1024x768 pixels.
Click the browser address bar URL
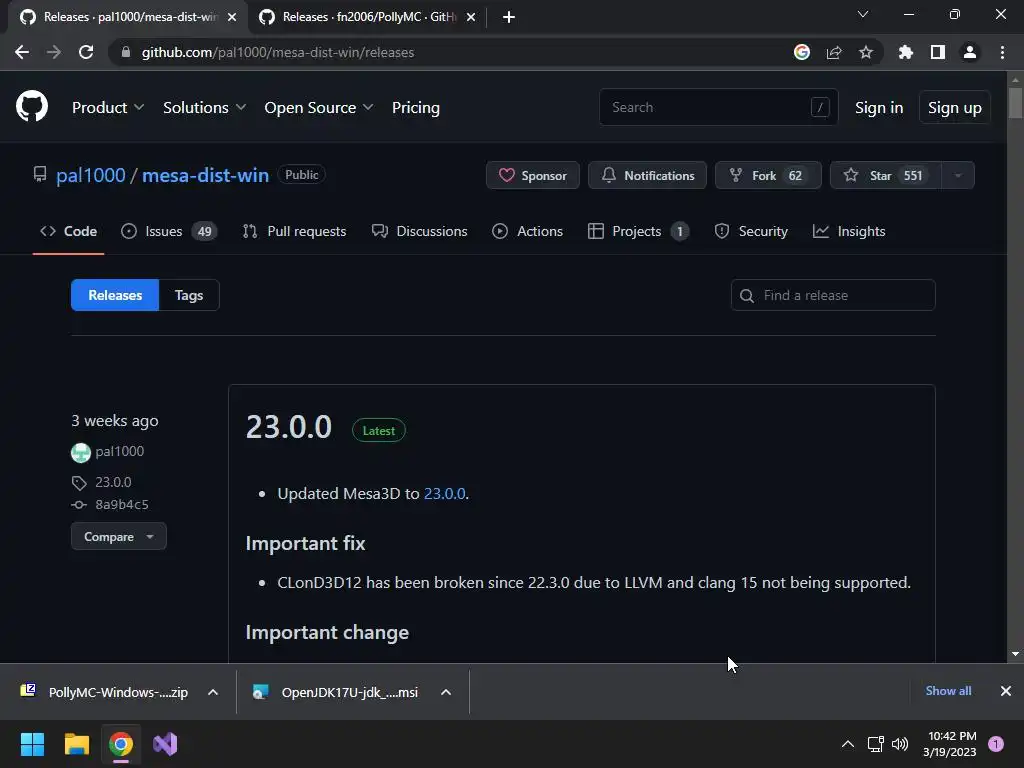[278, 52]
